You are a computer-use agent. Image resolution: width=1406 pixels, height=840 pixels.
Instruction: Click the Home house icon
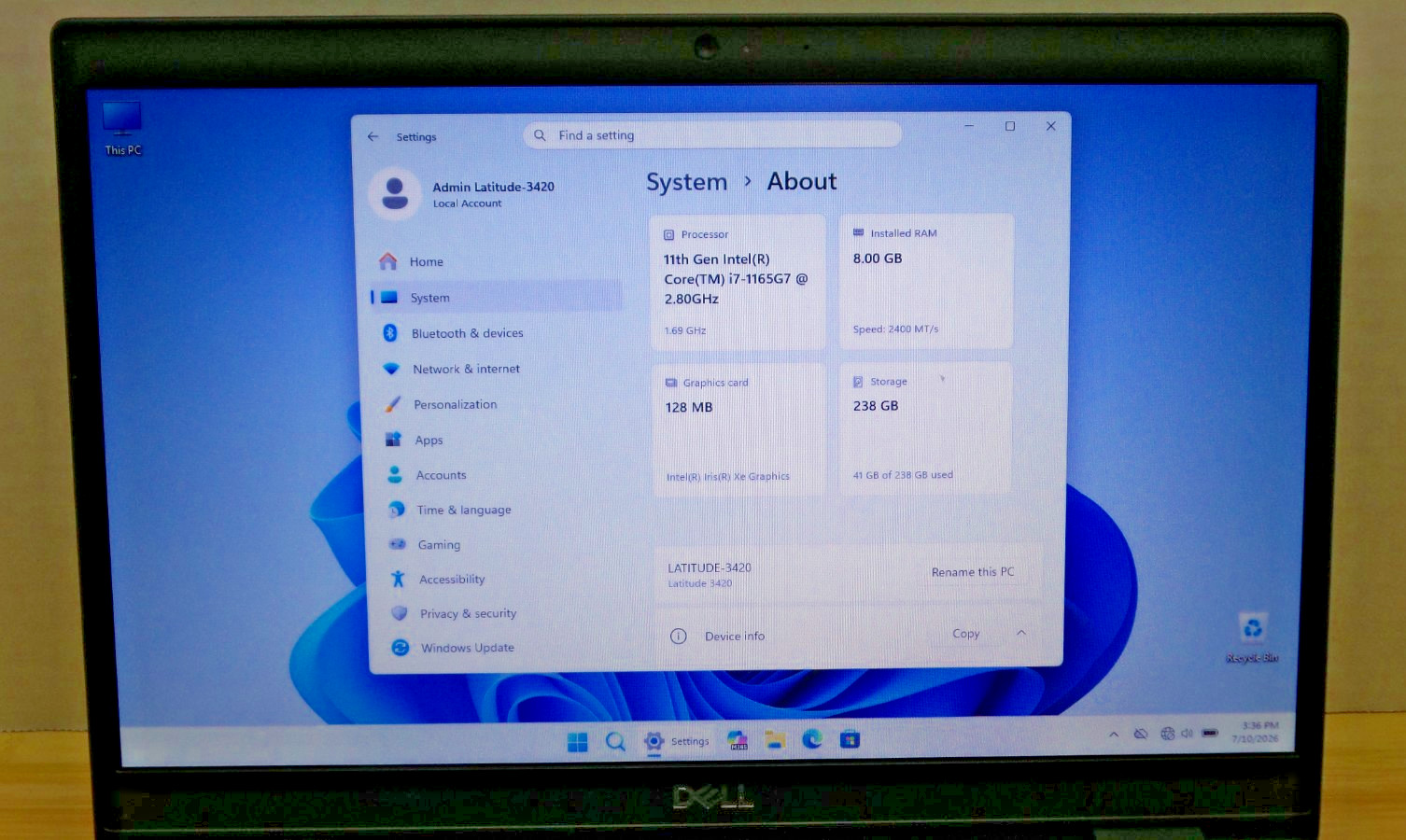388,261
